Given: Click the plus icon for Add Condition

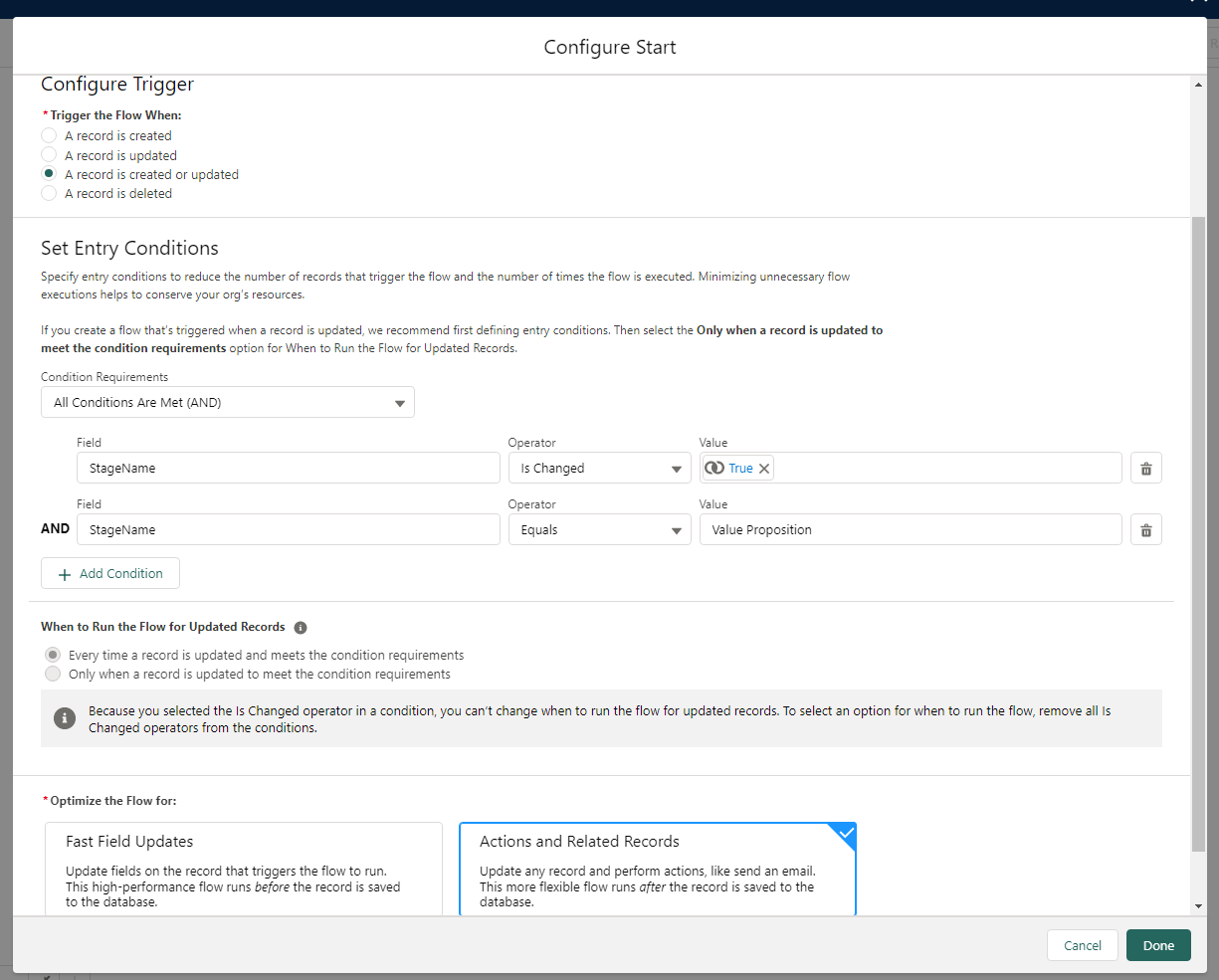Looking at the screenshot, I should tap(65, 574).
